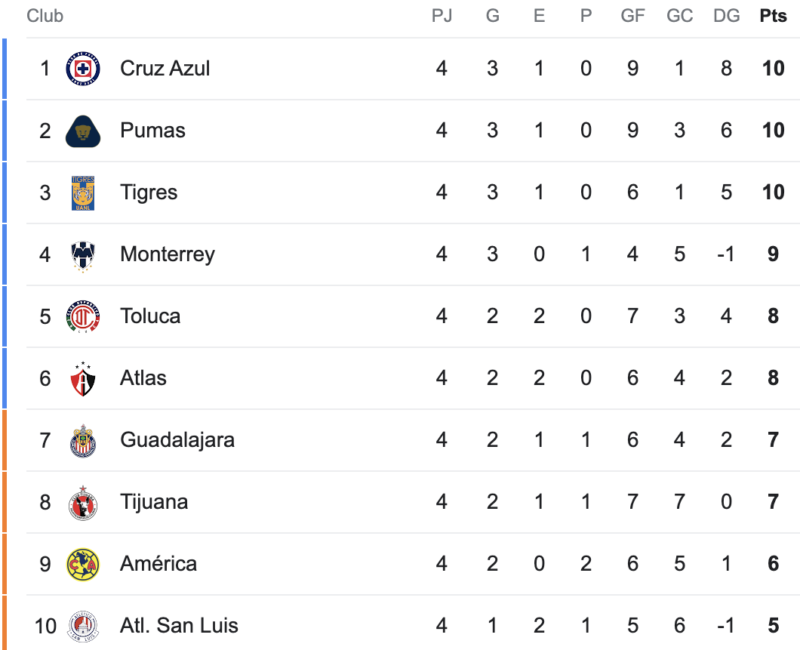
Task: Click the Guadalajara team name
Action: click(177, 441)
